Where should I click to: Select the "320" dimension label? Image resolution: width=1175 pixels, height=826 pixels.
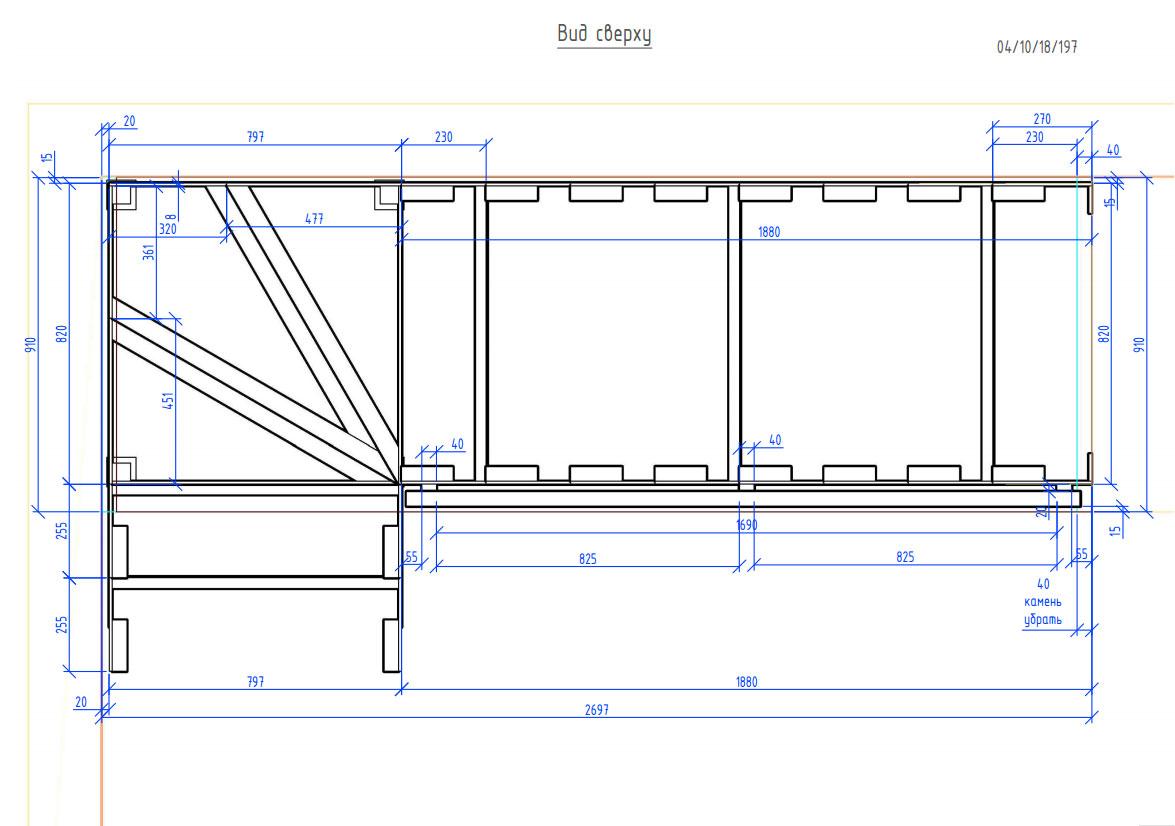click(x=168, y=229)
